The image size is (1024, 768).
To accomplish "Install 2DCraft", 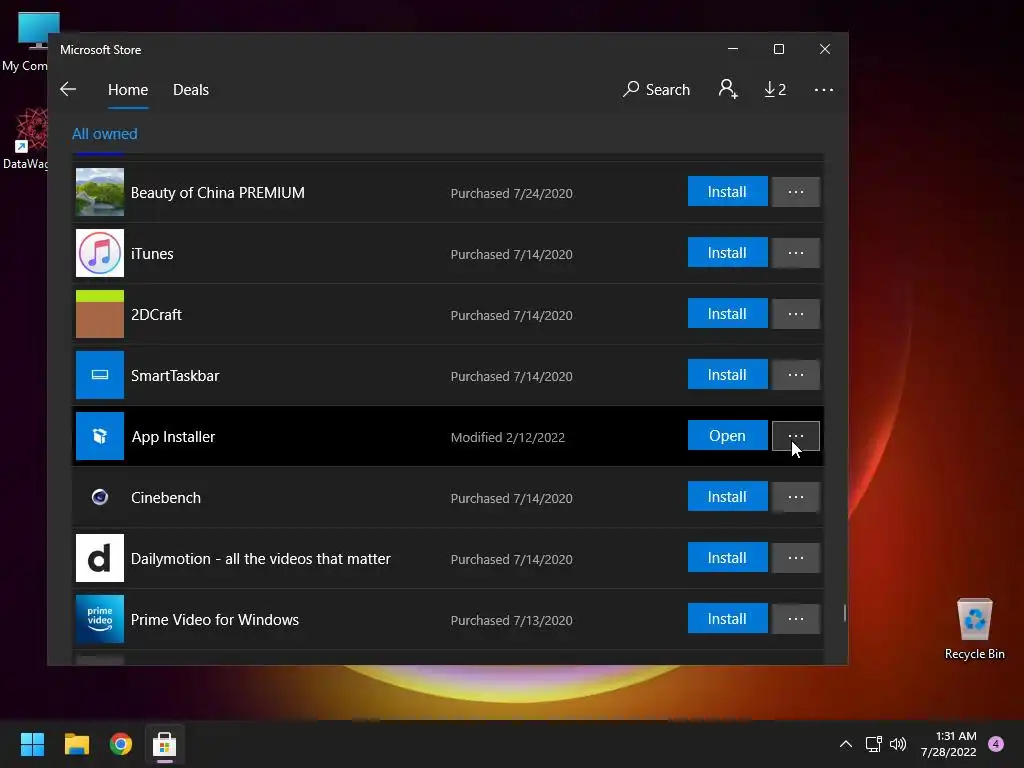I will [x=728, y=313].
